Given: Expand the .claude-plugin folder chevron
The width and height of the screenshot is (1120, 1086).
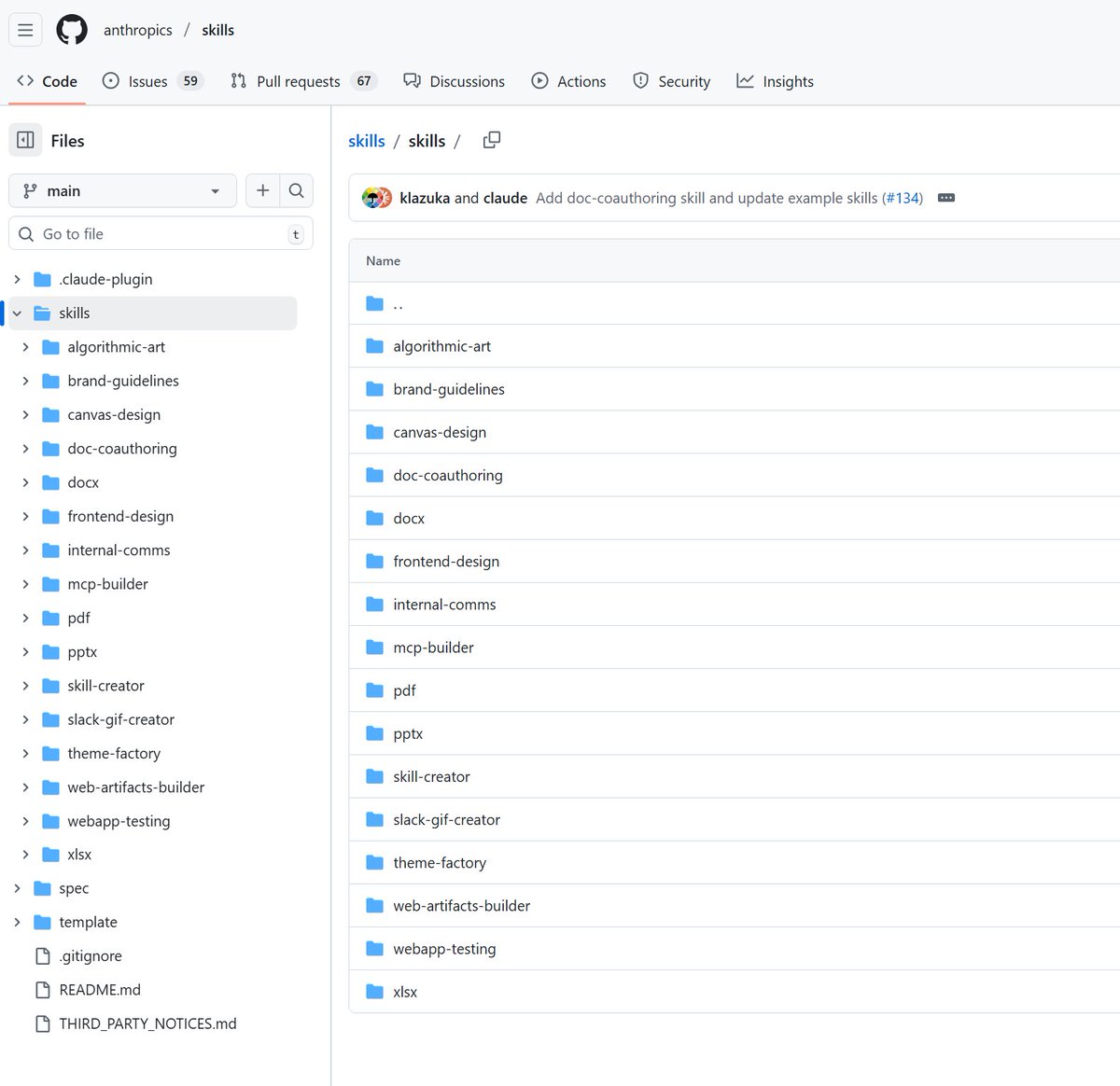Looking at the screenshot, I should tap(17, 279).
